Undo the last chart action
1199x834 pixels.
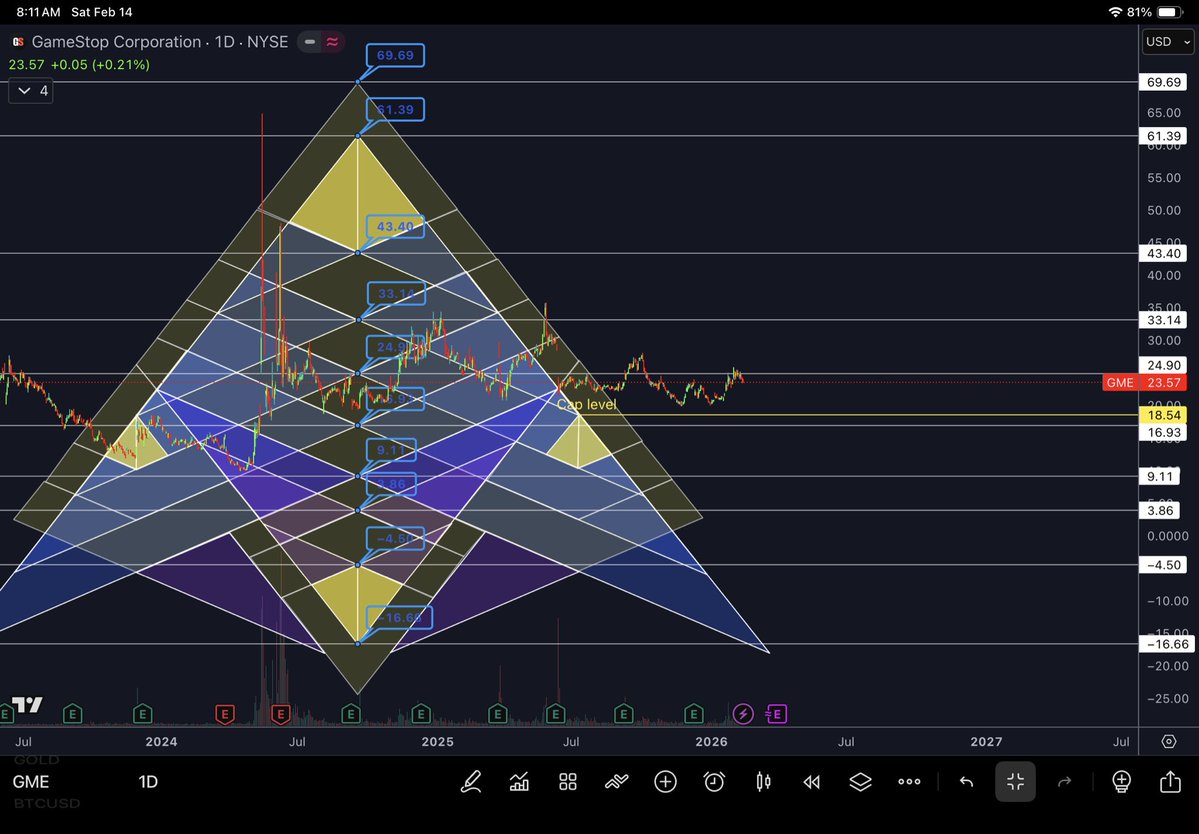pos(967,781)
